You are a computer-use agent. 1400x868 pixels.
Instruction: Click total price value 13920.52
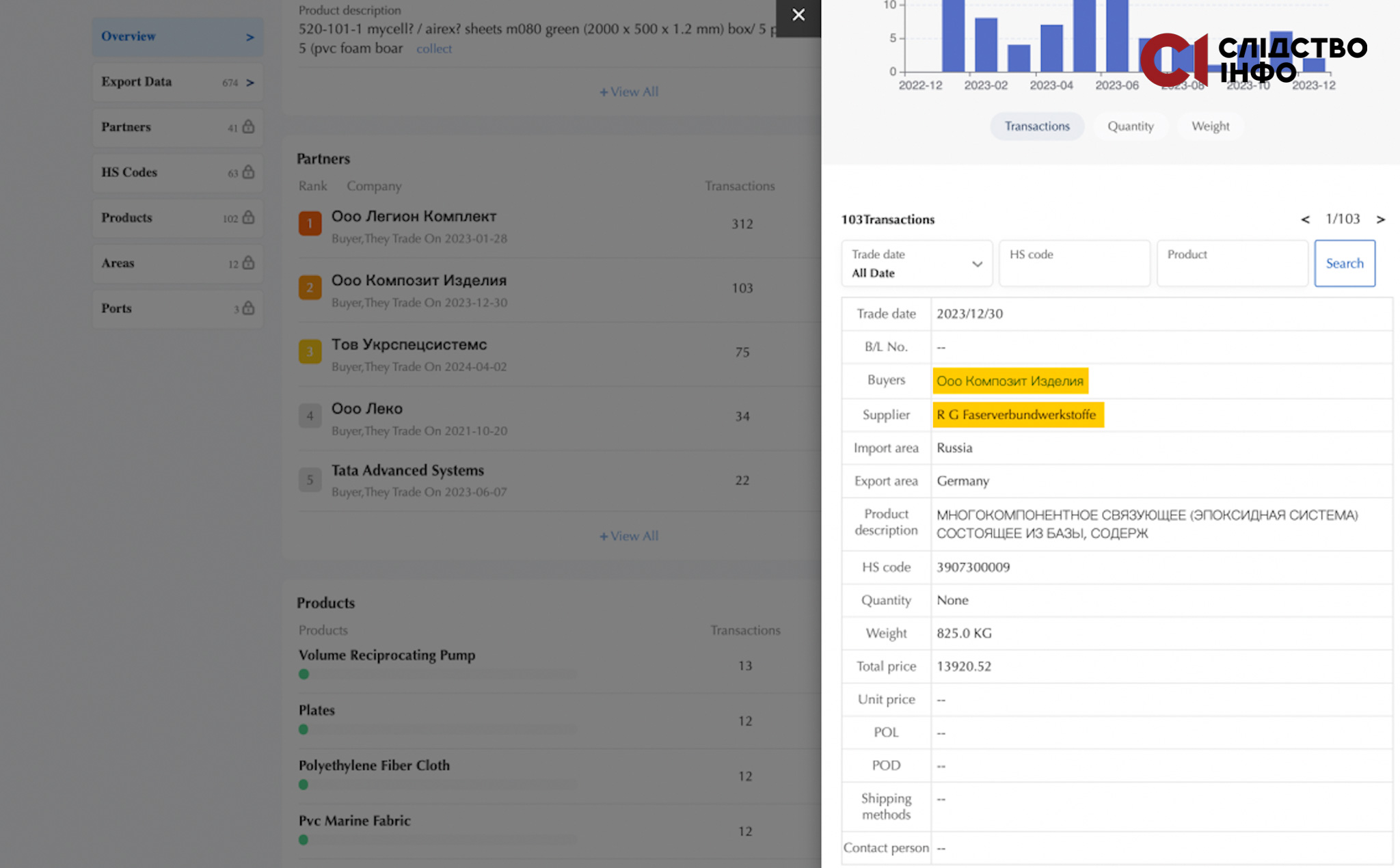(964, 666)
